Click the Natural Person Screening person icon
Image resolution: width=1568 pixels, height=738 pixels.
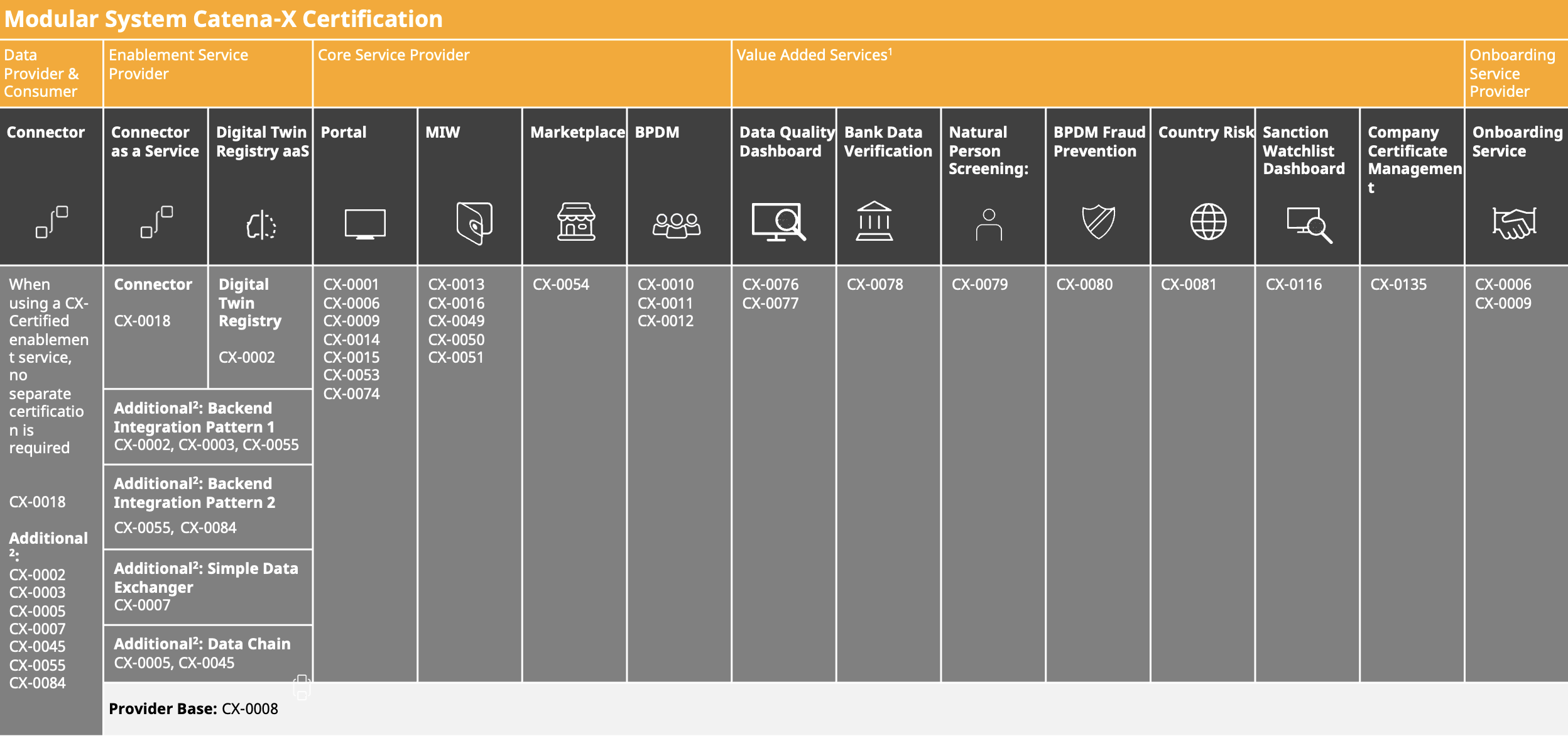click(989, 224)
